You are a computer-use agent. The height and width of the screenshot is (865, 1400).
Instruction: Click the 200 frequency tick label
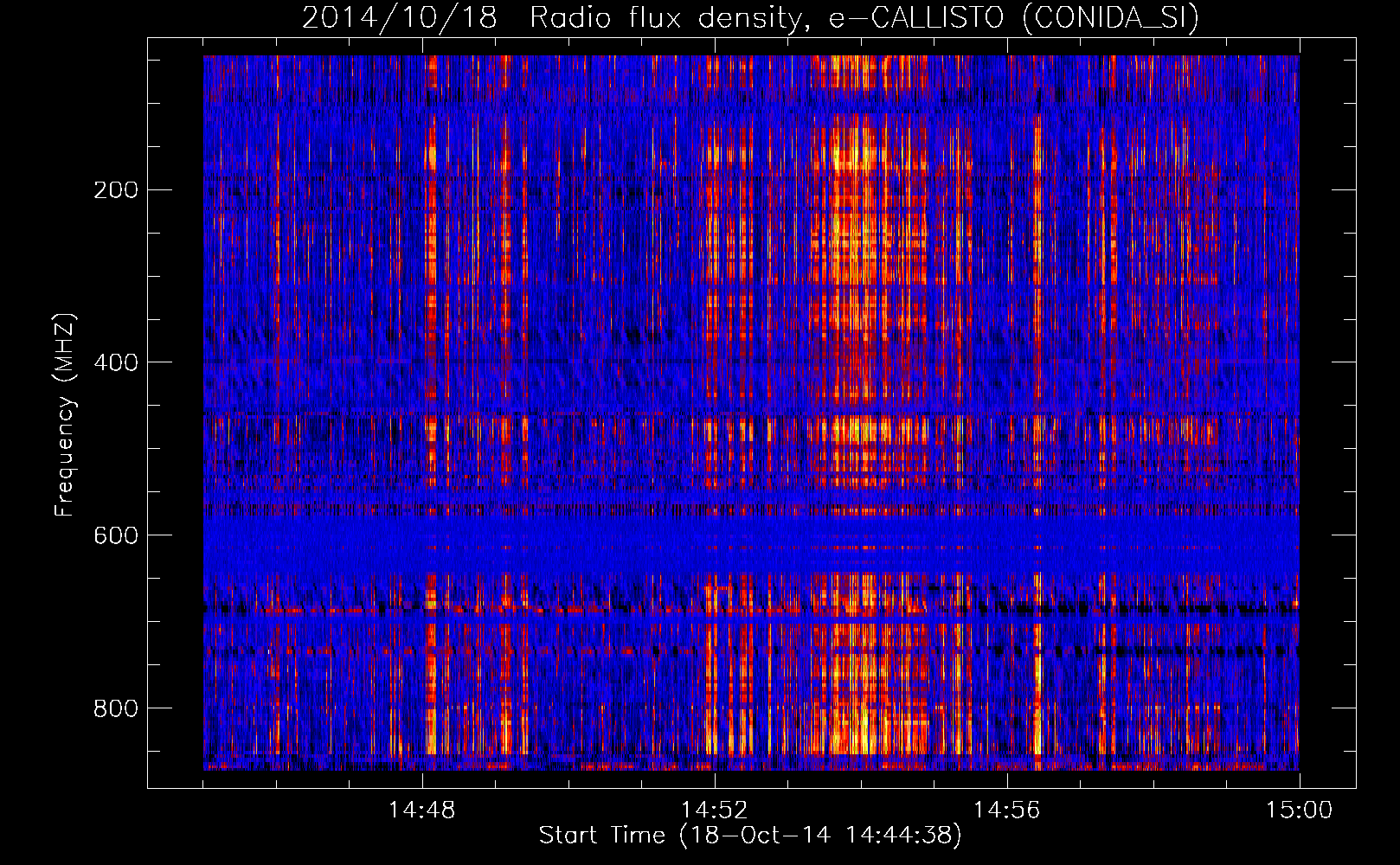(116, 189)
